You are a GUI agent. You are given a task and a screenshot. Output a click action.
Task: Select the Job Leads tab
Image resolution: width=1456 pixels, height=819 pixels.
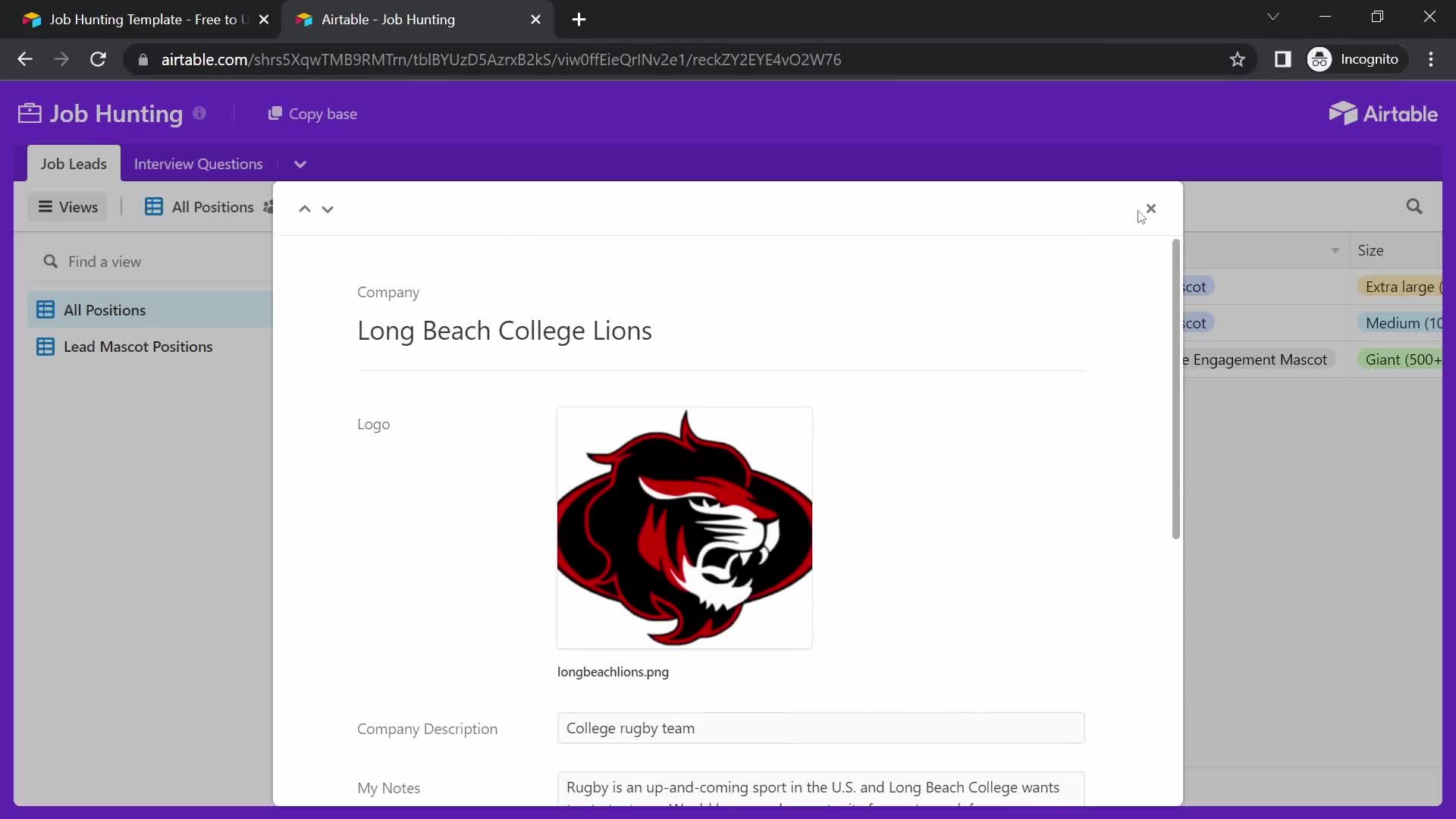(73, 163)
